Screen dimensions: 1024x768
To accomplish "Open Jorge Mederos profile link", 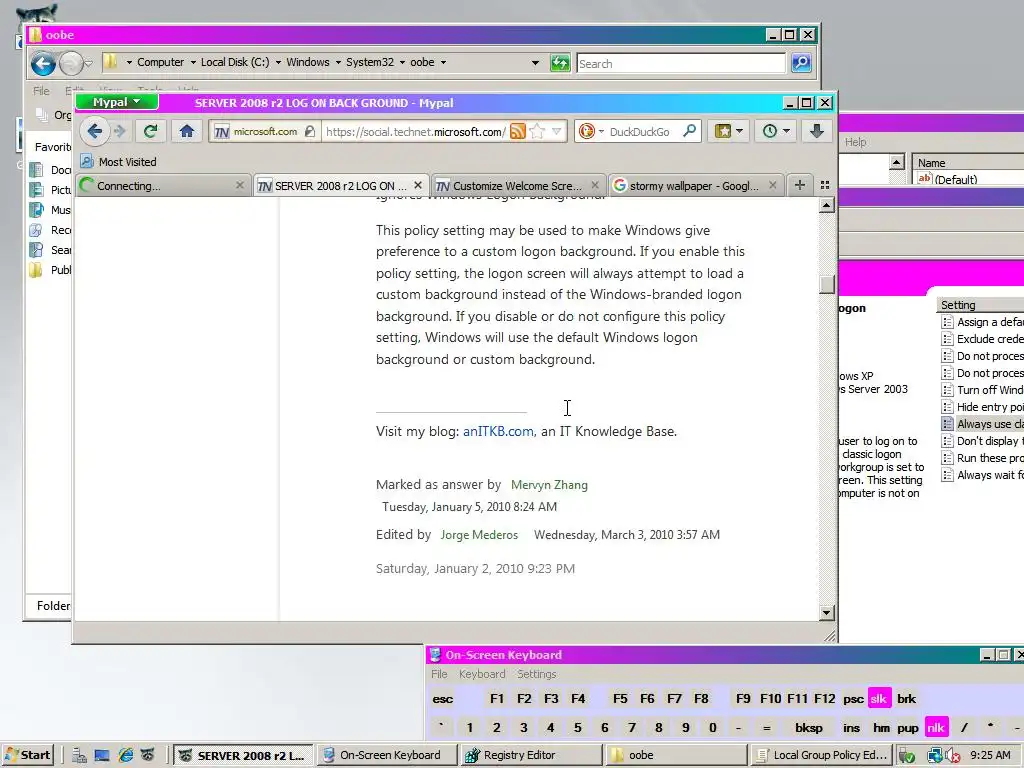I will [479, 535].
